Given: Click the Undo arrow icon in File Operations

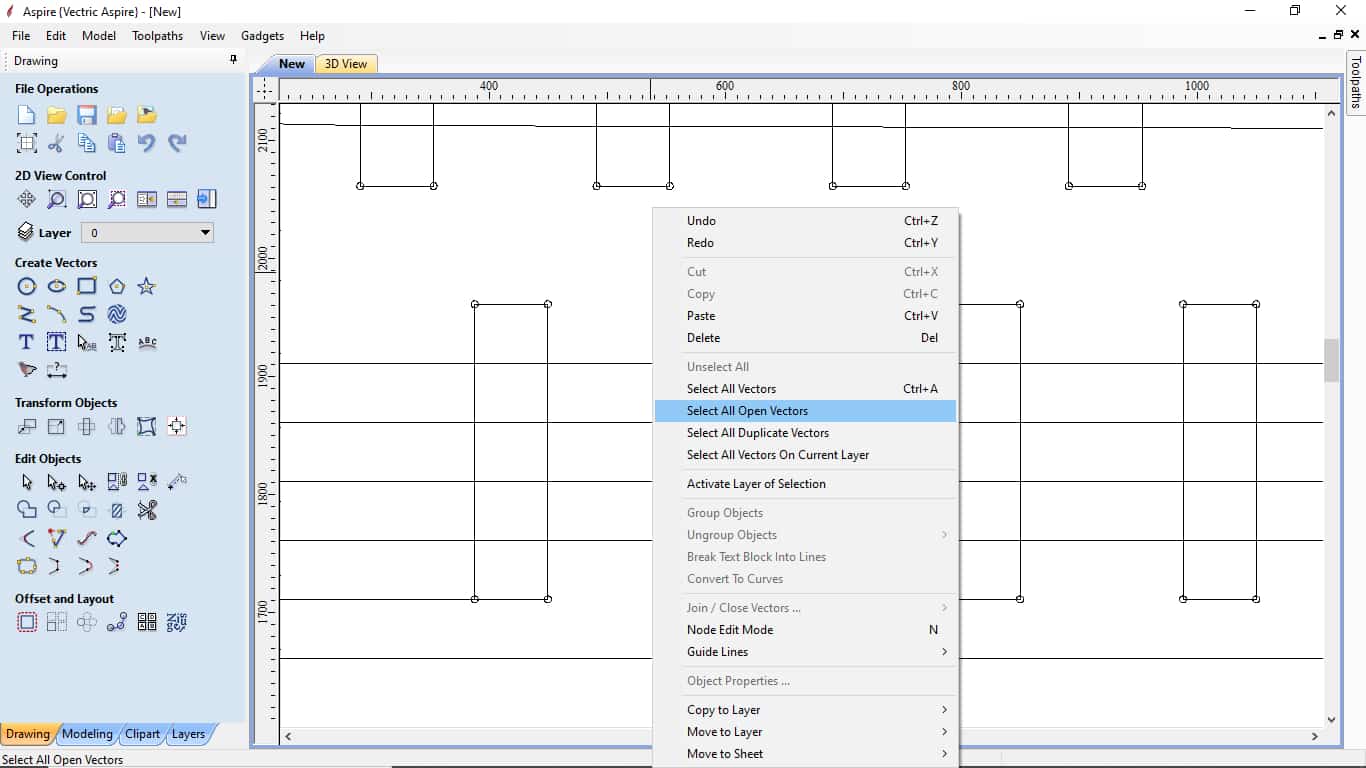Looking at the screenshot, I should coord(147,143).
